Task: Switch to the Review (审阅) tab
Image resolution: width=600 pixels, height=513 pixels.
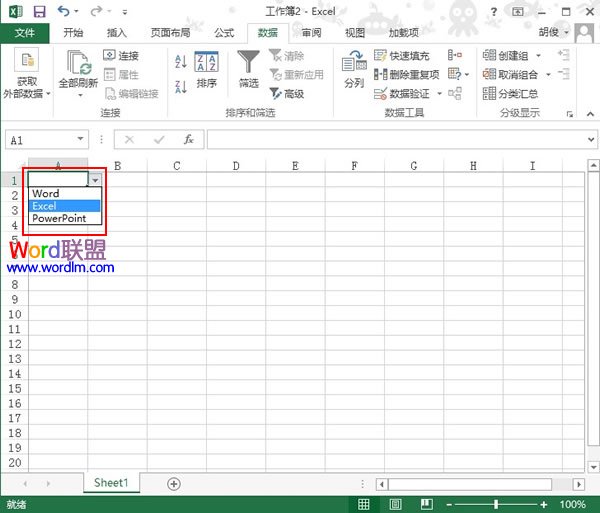Action: click(311, 33)
